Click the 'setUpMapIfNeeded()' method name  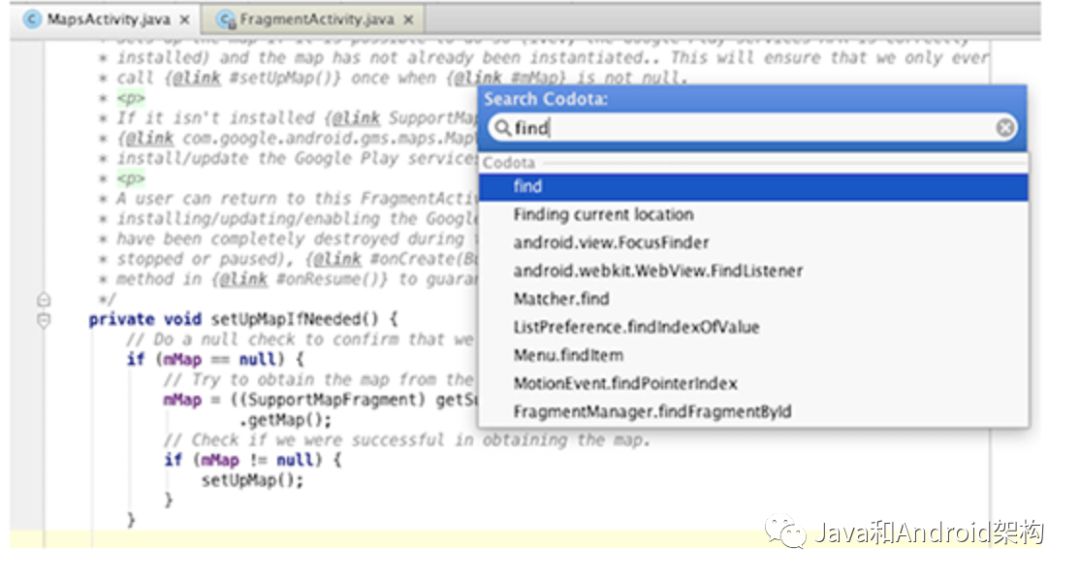[295, 319]
